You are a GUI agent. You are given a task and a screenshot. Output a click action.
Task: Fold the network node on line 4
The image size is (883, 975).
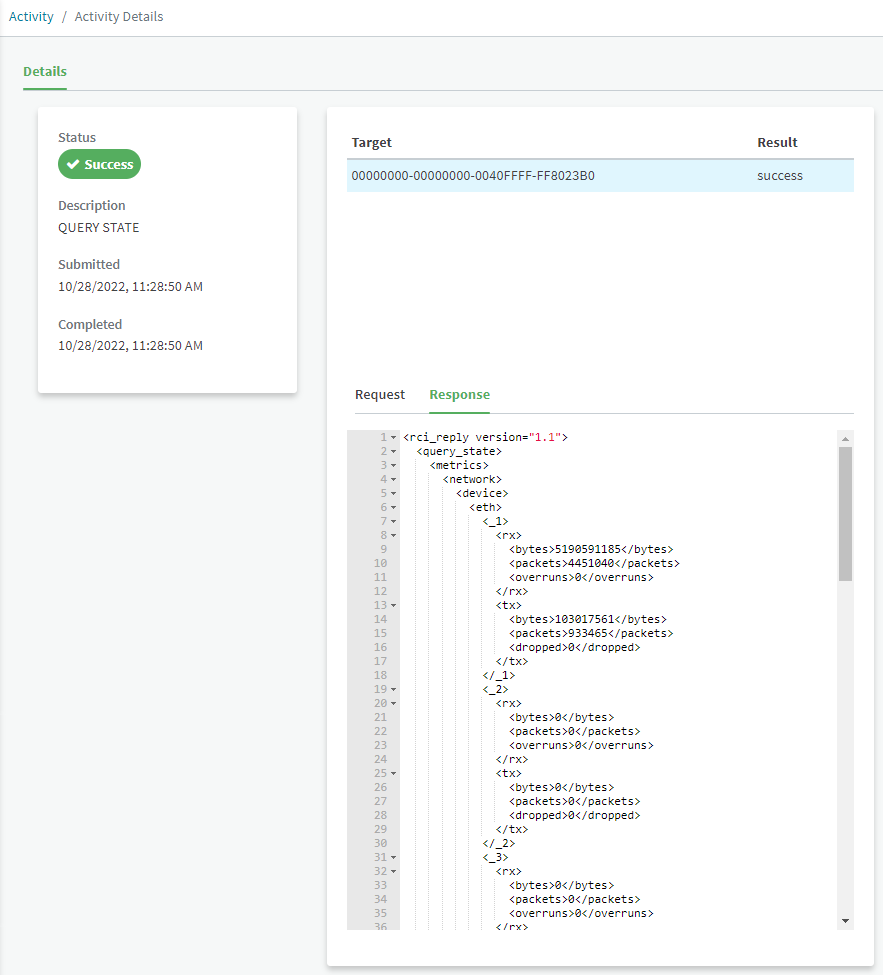pyautogui.click(x=394, y=480)
